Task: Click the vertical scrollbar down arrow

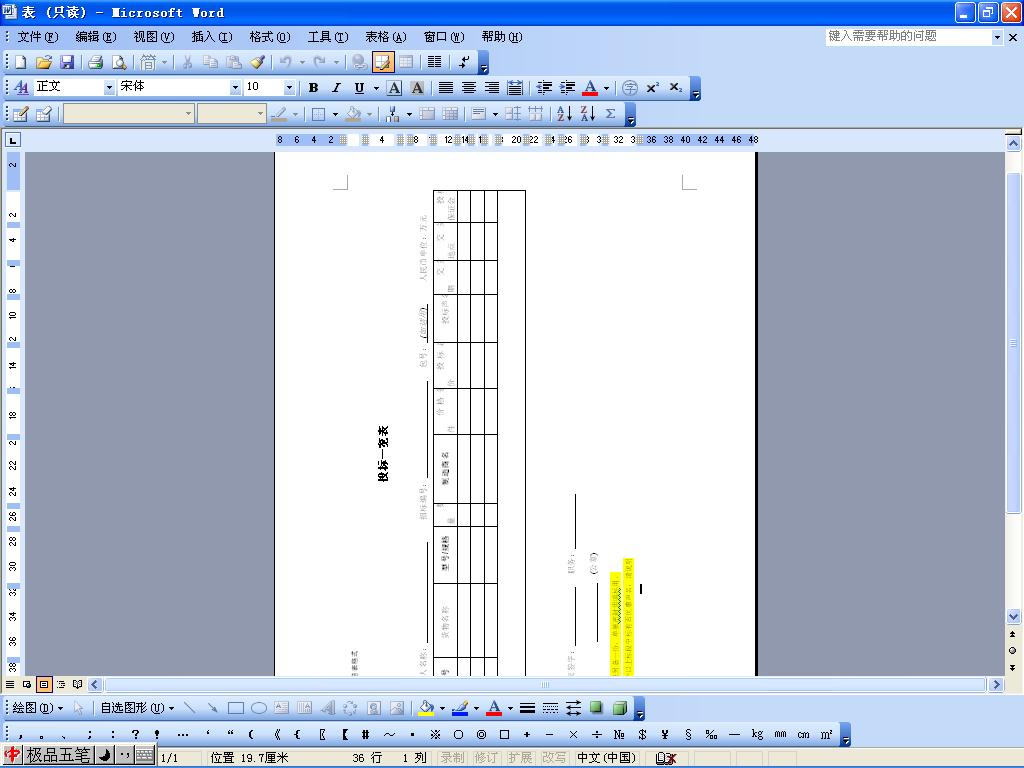Action: coord(1013,616)
